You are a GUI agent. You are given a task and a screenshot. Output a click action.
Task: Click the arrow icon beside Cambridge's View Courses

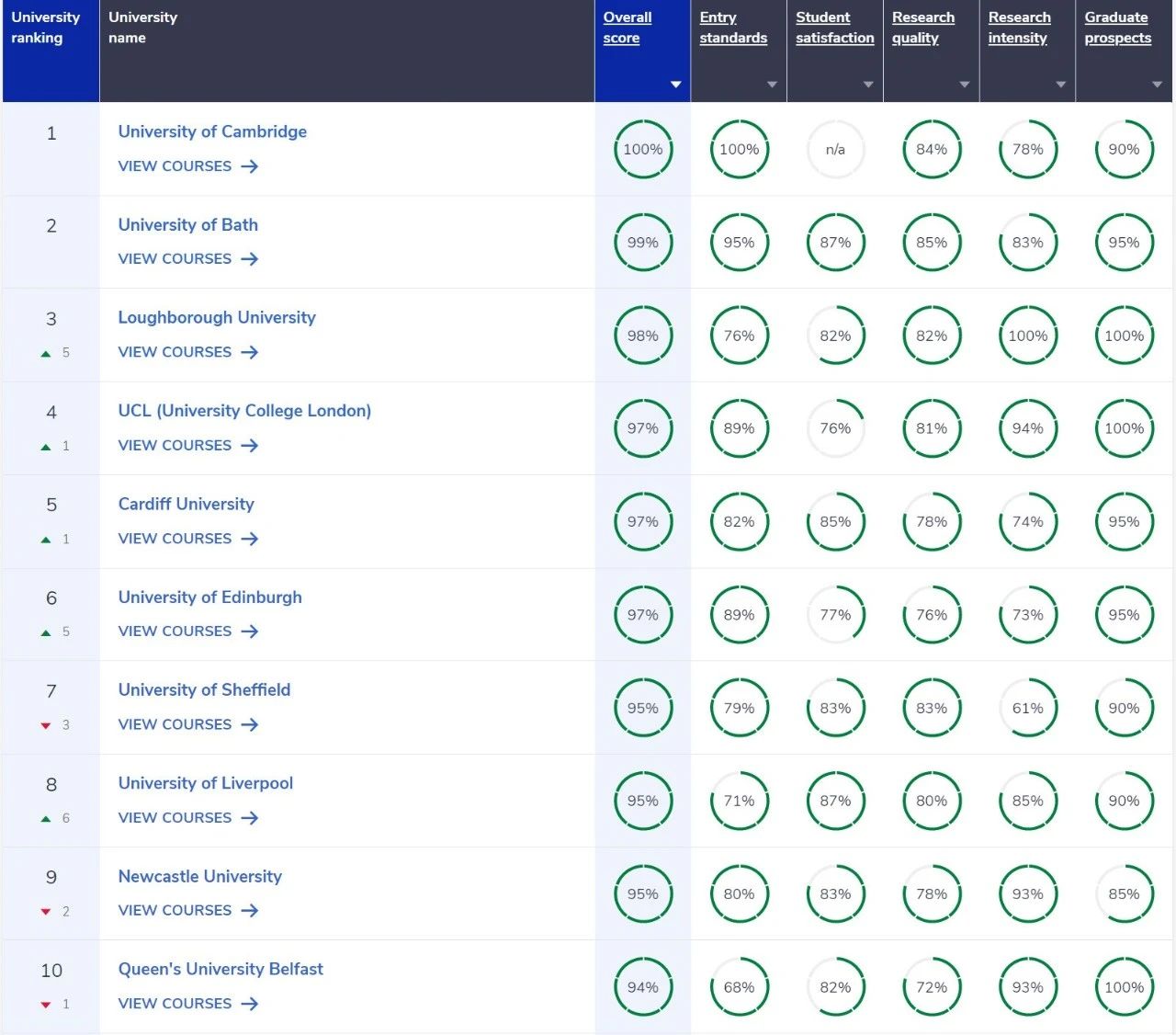tap(249, 166)
